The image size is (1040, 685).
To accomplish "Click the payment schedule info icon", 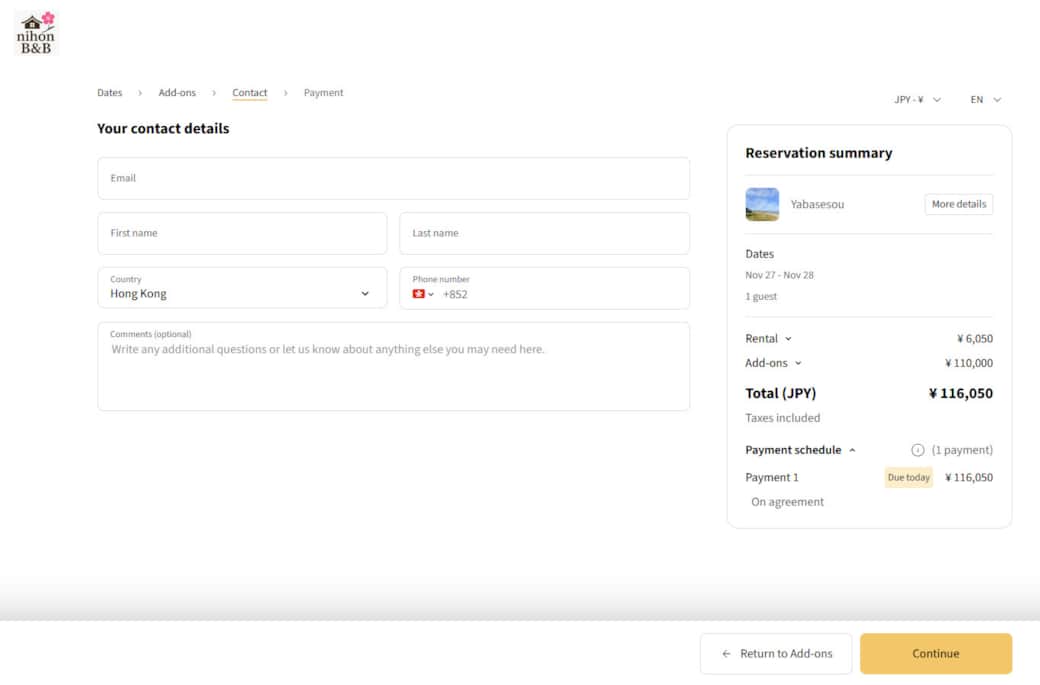I will click(917, 450).
